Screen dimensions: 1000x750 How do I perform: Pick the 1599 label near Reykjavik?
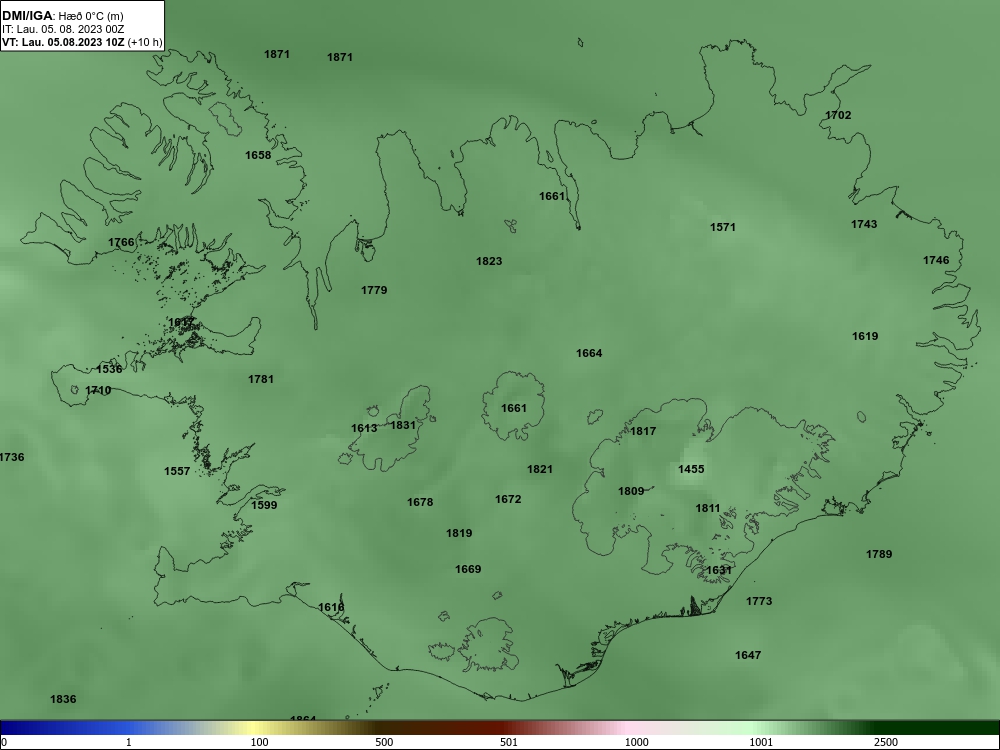264,505
